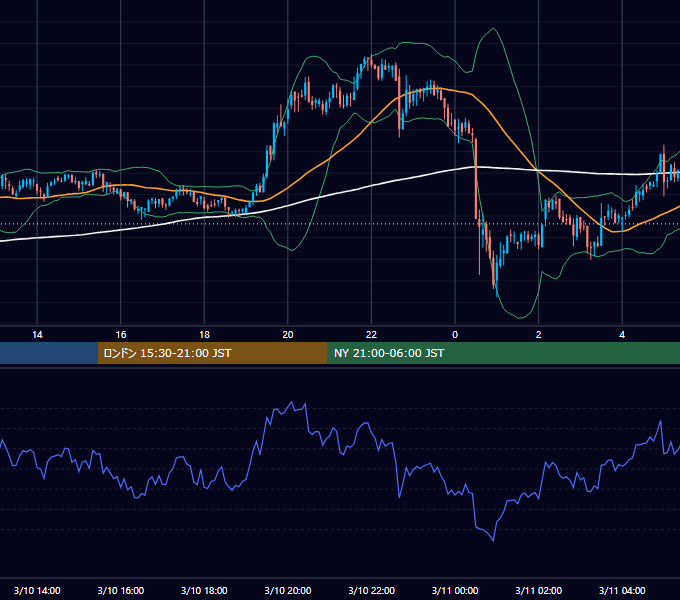Image resolution: width=680 pixels, height=600 pixels.
Task: Click the '18' hour label on price chart axis
Action: (204, 335)
